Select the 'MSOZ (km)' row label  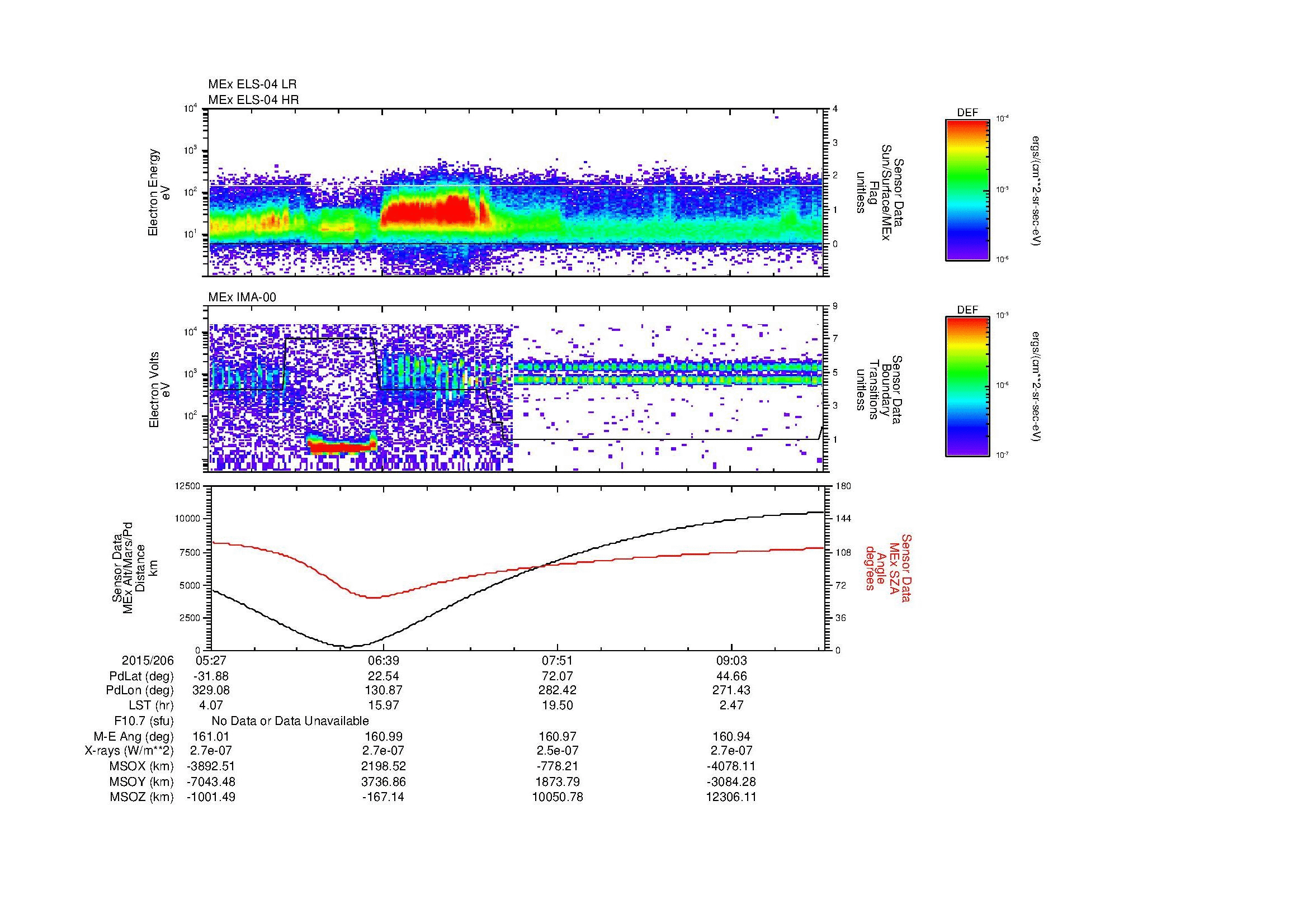141,797
